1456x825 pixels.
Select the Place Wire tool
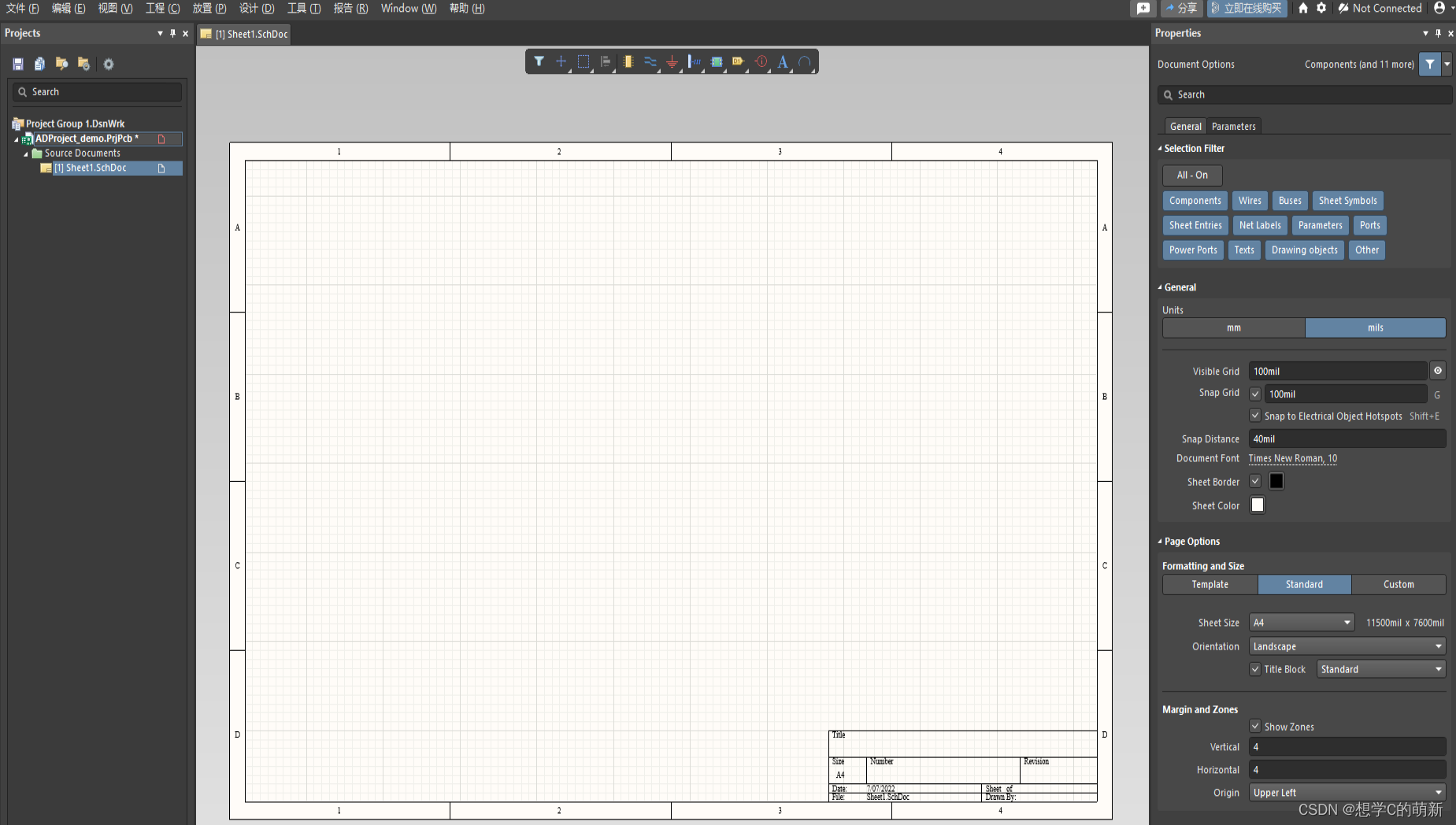coord(650,61)
